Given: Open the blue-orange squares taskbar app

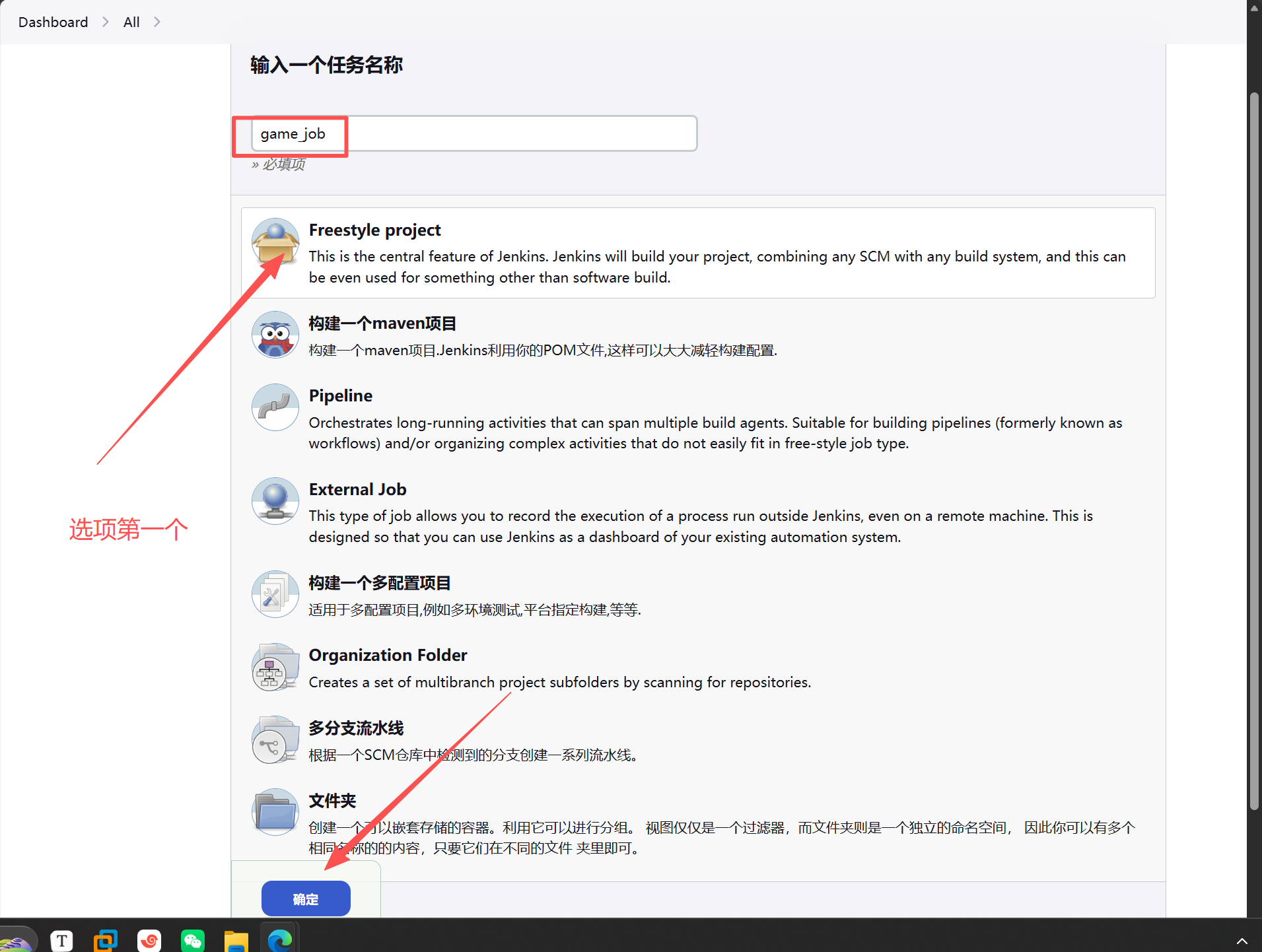Looking at the screenshot, I should [x=106, y=939].
